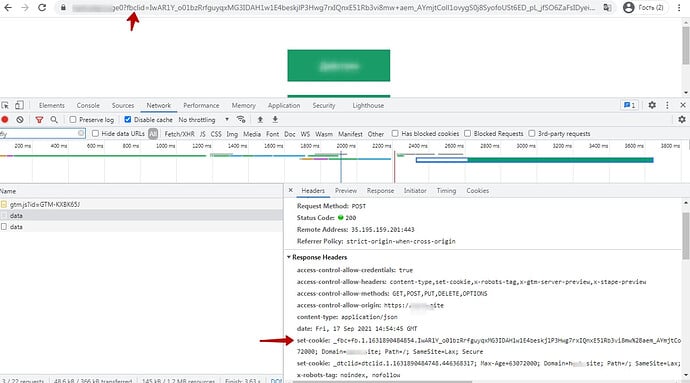Close the request details pane
690x383 pixels.
click(290, 190)
